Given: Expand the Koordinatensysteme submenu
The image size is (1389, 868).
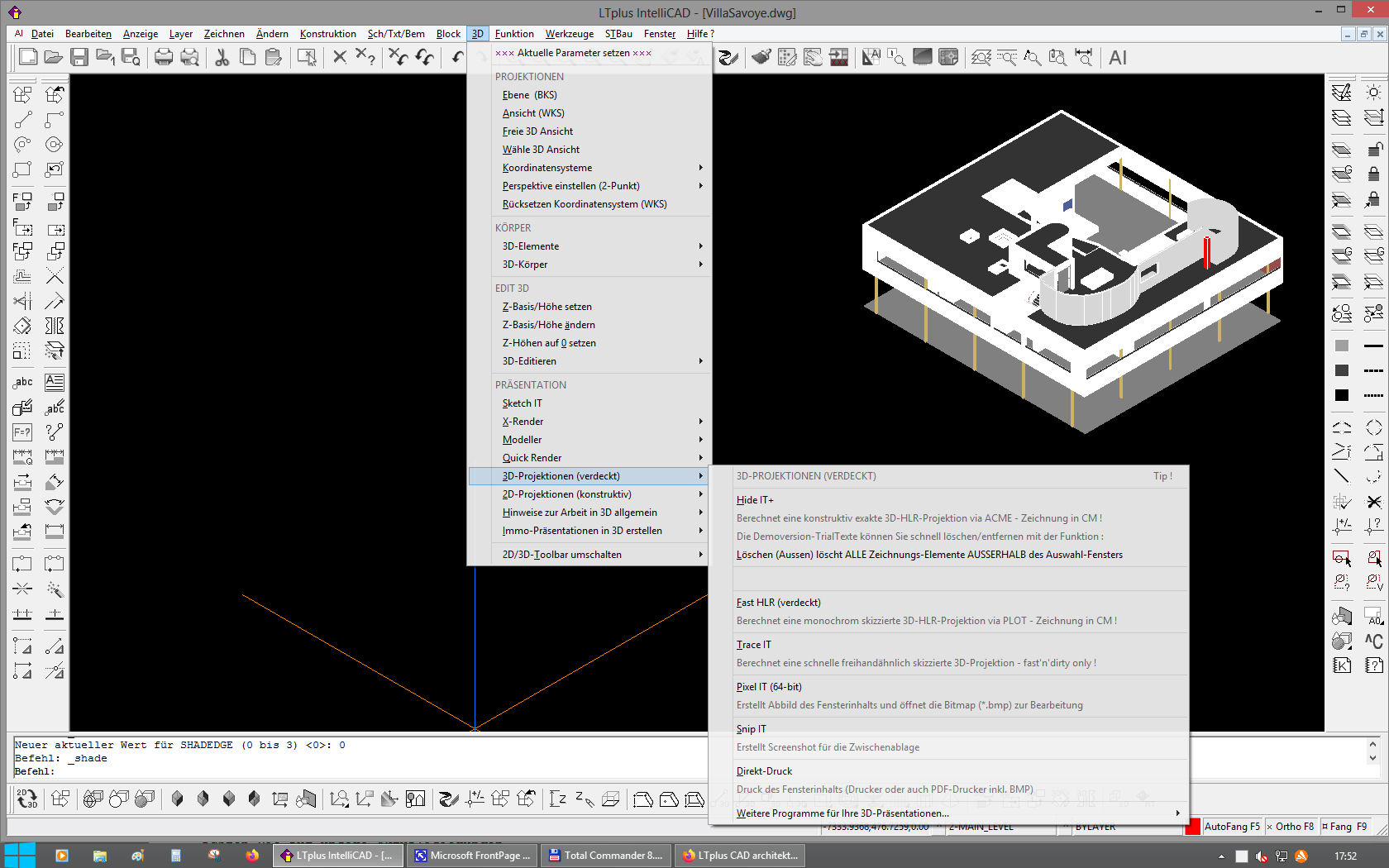Looking at the screenshot, I should (590, 168).
